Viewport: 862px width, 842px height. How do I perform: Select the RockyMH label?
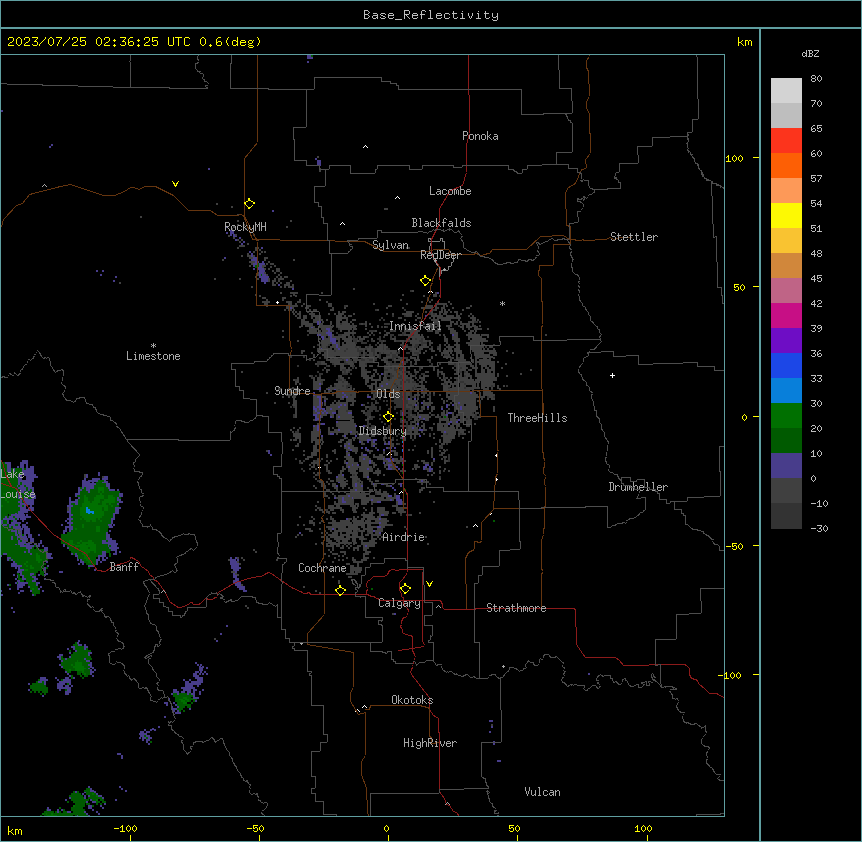[x=245, y=226]
